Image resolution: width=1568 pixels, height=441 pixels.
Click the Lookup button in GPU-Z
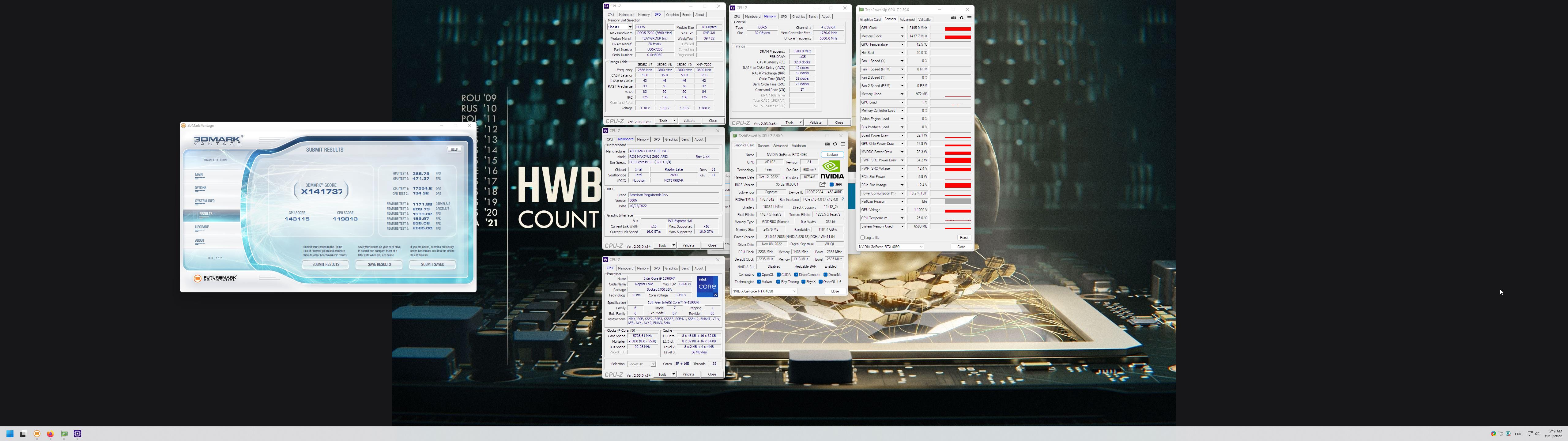[832, 155]
